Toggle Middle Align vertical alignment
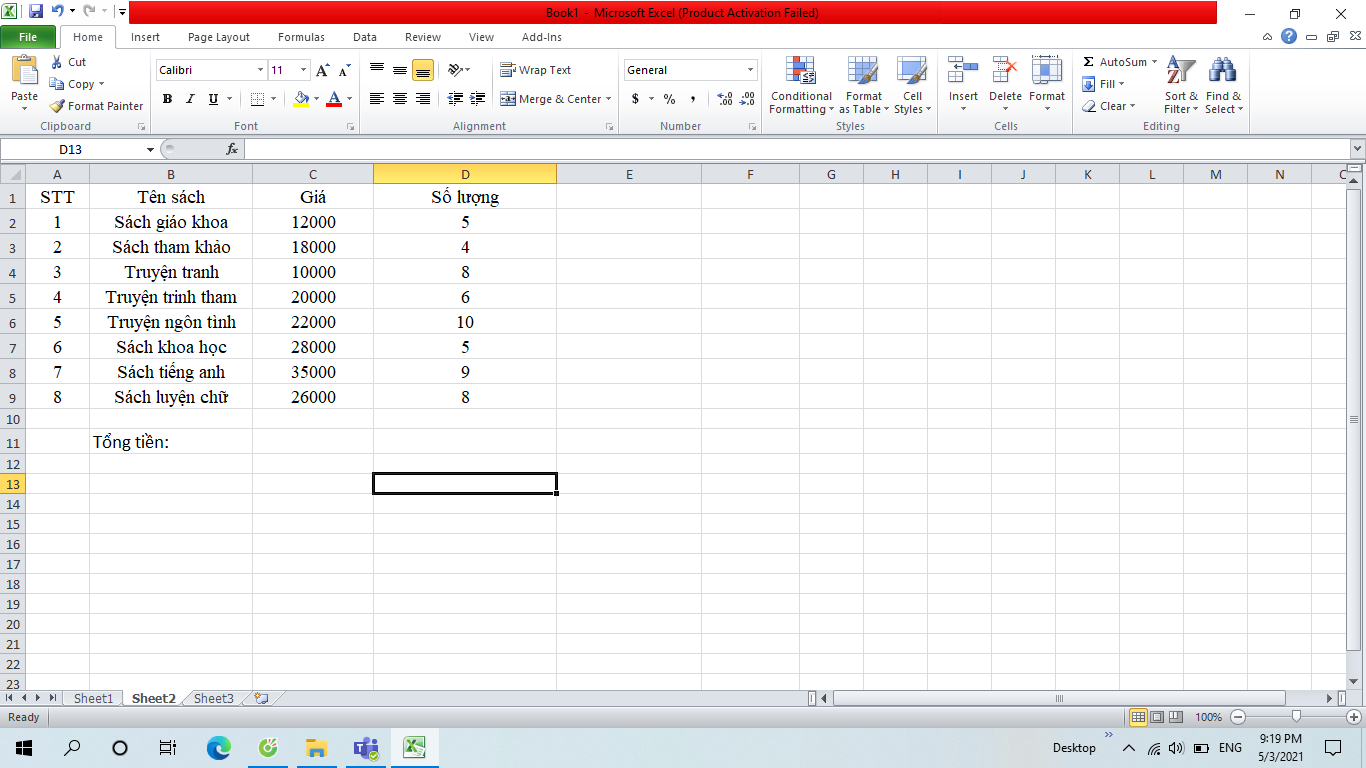The image size is (1366, 768). pos(400,70)
